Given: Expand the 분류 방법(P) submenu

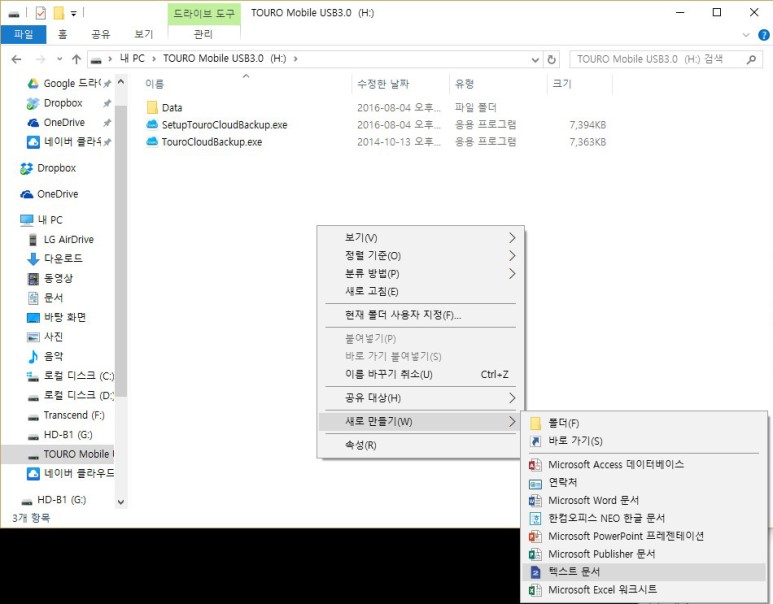Looking at the screenshot, I should tap(512, 274).
